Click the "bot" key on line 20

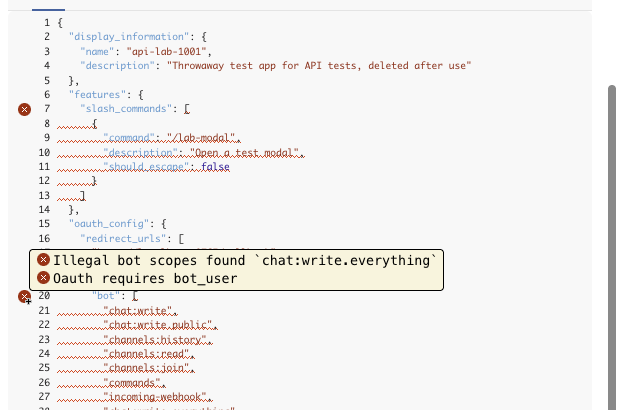[106, 296]
